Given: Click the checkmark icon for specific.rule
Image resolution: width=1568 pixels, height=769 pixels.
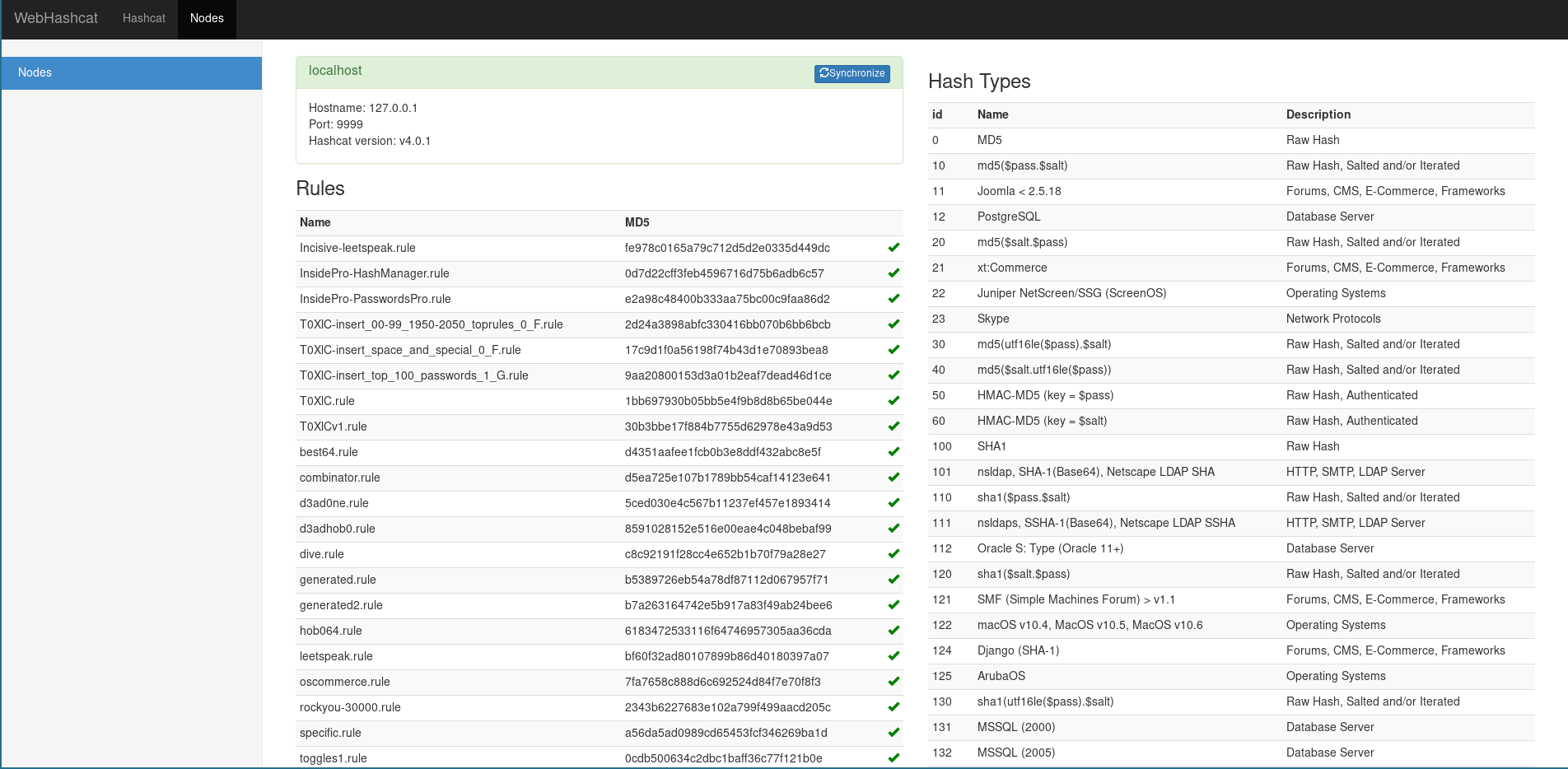Looking at the screenshot, I should (x=894, y=733).
